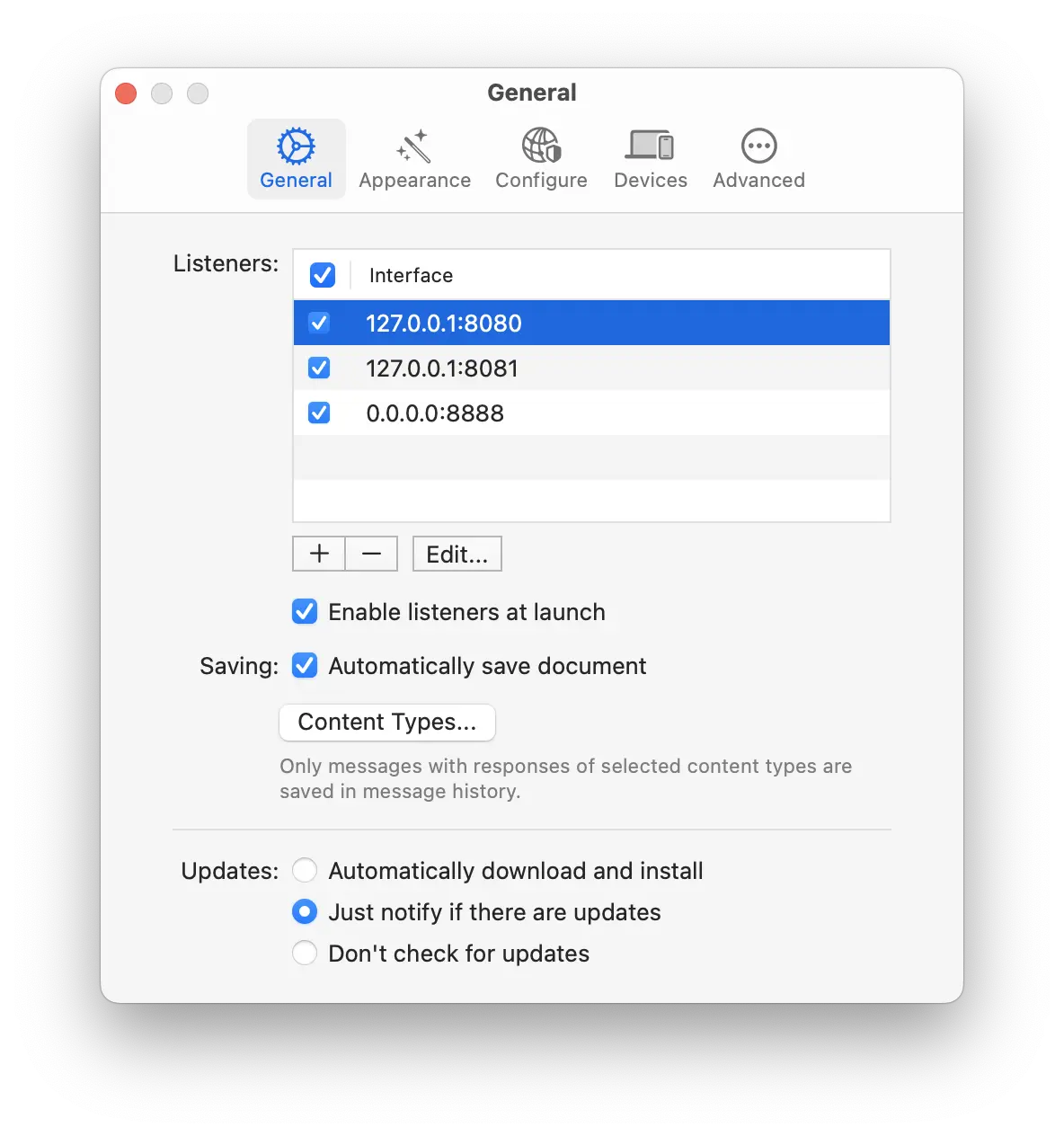Select Don't check for updates option
This screenshot has height=1136, width=1064.
click(305, 954)
